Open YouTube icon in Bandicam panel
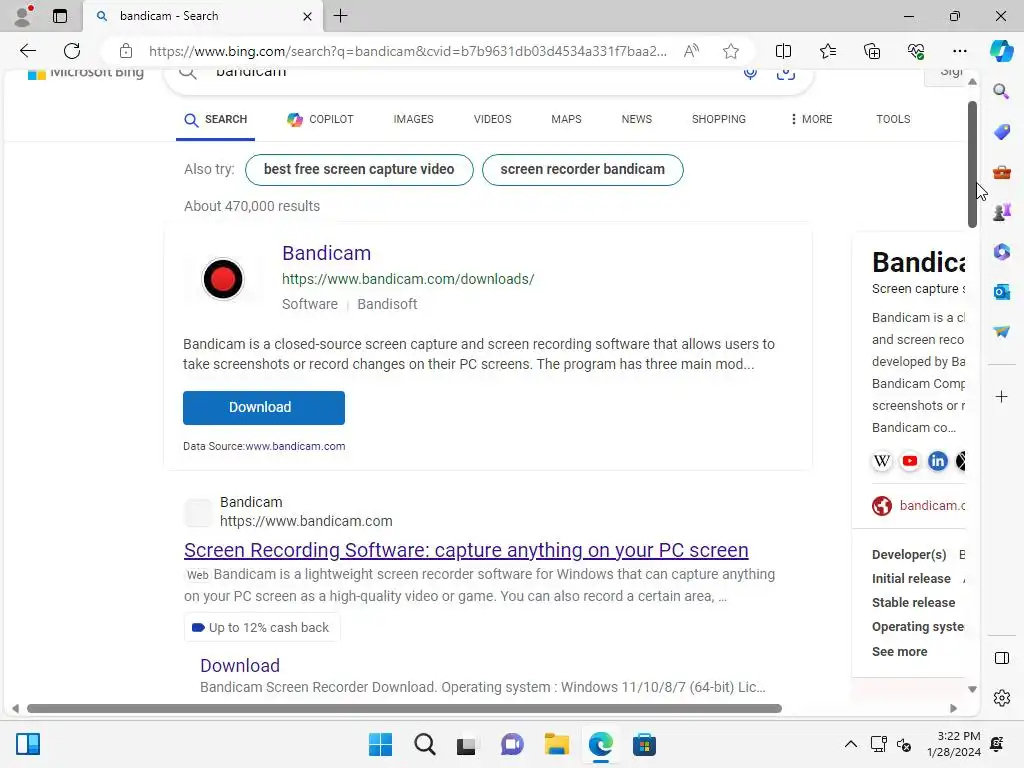 point(910,461)
